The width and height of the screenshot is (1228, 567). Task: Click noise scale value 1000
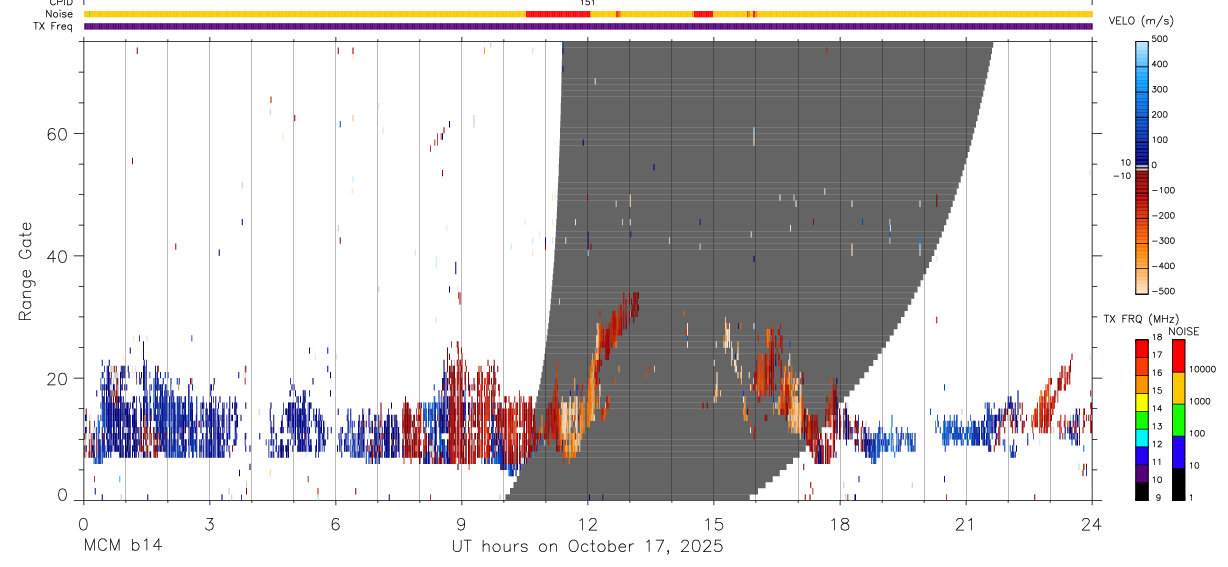point(1200,402)
